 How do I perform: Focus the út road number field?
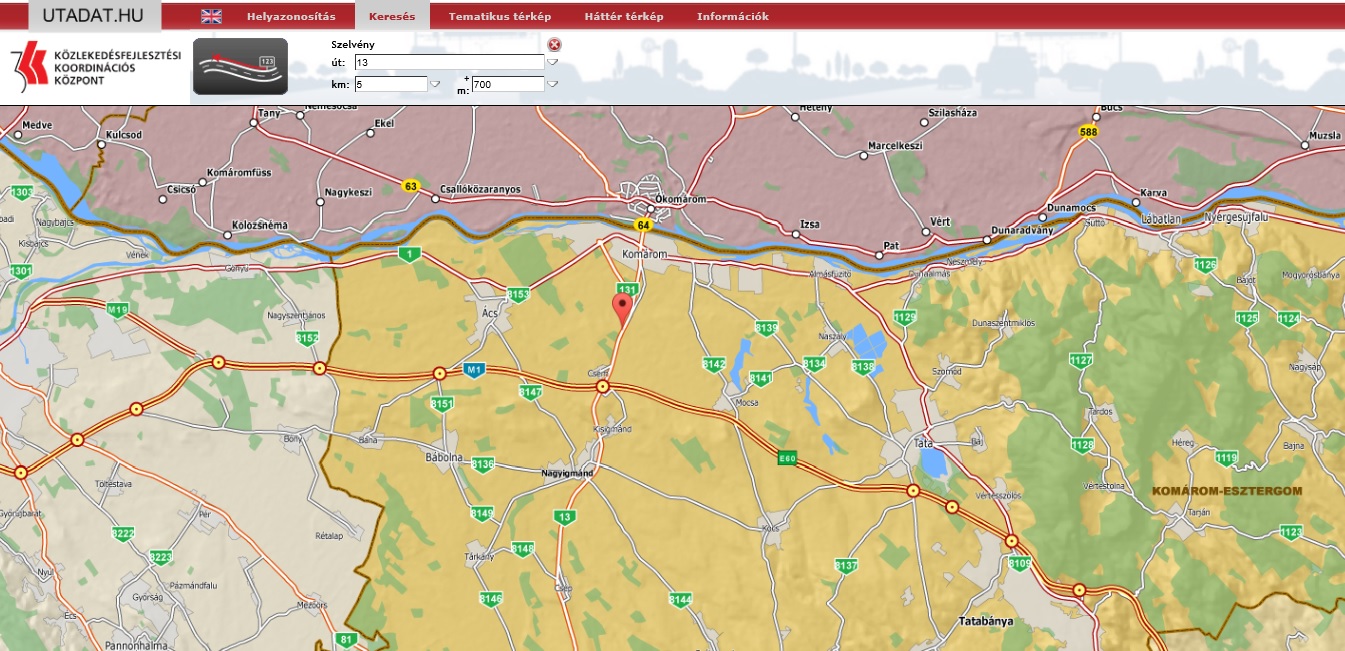449,63
